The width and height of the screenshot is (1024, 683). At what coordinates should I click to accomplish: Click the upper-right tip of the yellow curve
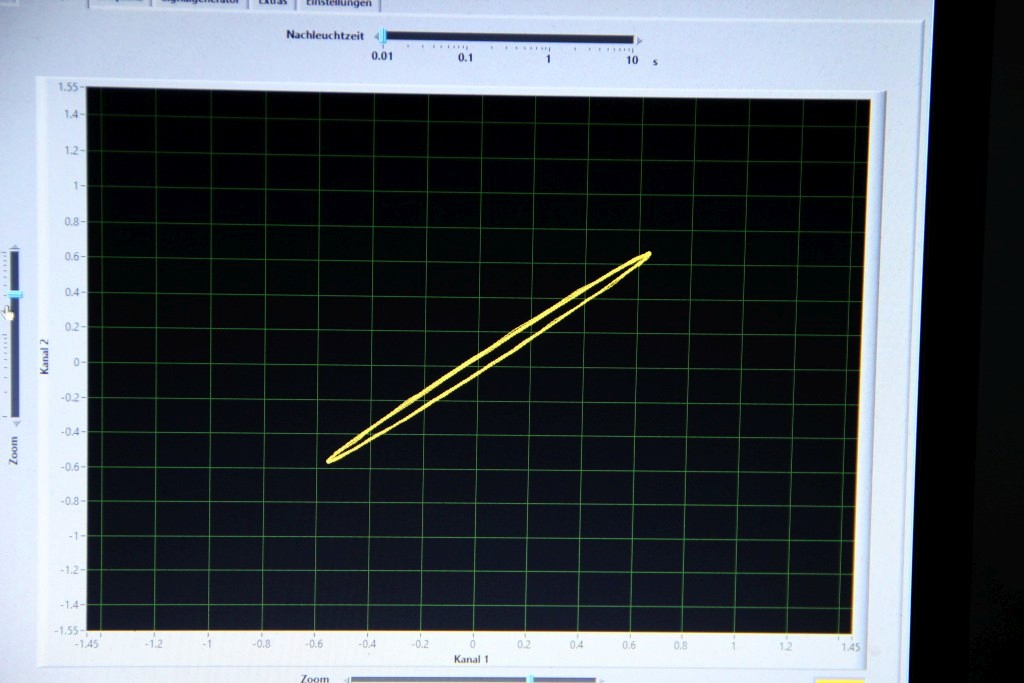[x=648, y=254]
